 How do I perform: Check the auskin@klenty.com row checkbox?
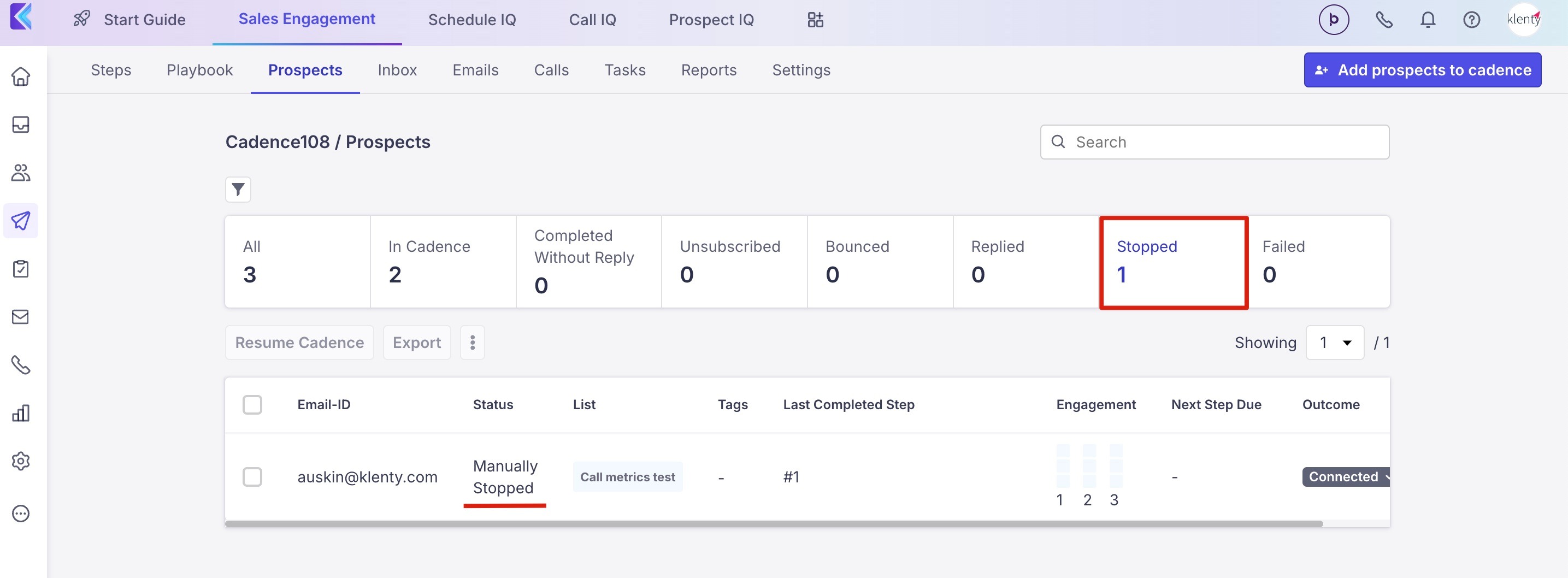pyautogui.click(x=252, y=477)
